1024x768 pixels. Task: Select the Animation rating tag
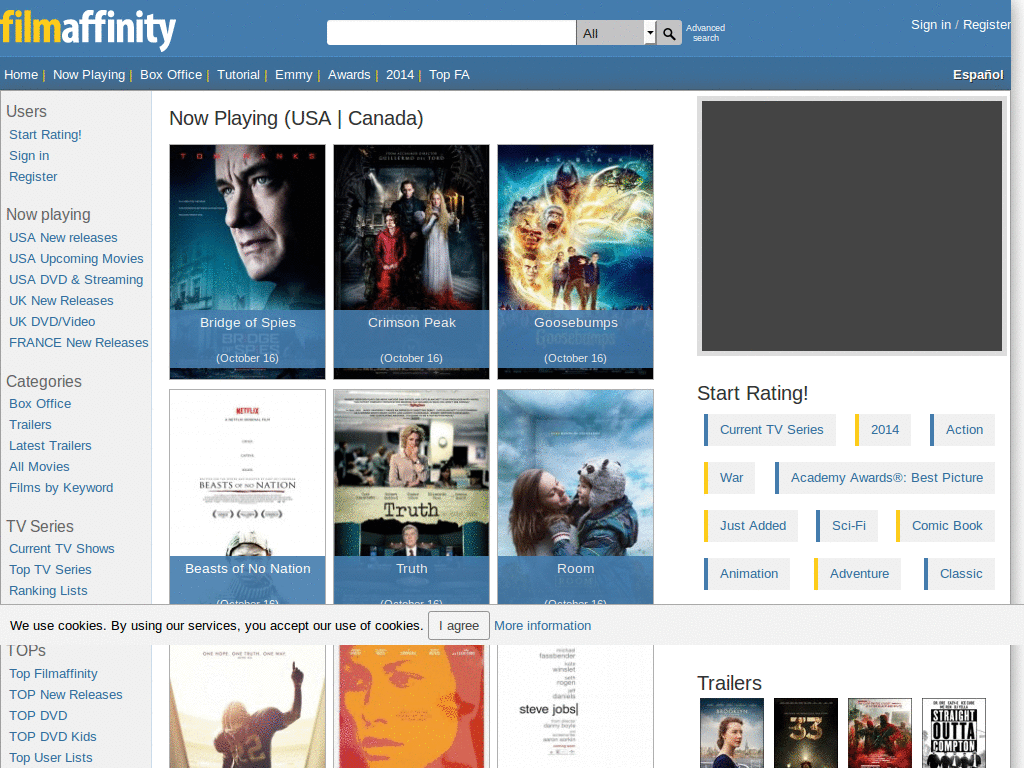[x=747, y=573]
